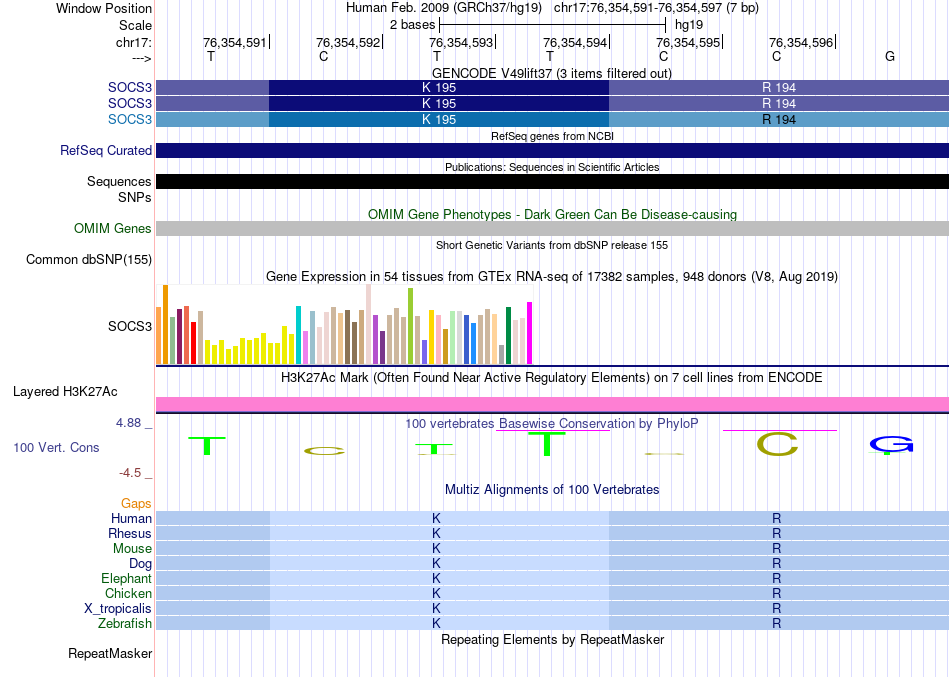Click the Common dbSNP(155) track label
Image resolution: width=950 pixels, height=677 pixels.
(x=89, y=259)
